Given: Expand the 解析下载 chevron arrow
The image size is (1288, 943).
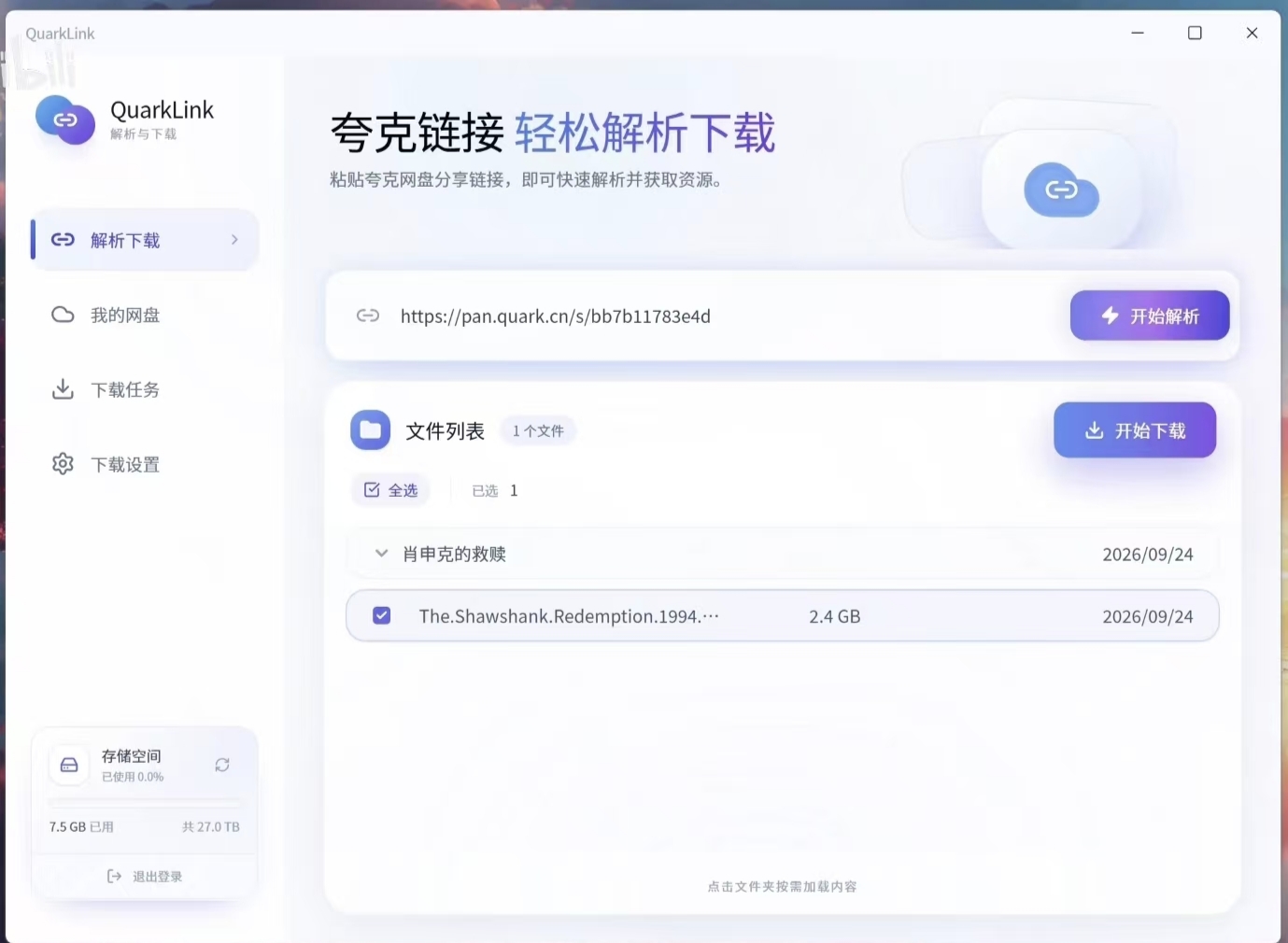Looking at the screenshot, I should [234, 240].
